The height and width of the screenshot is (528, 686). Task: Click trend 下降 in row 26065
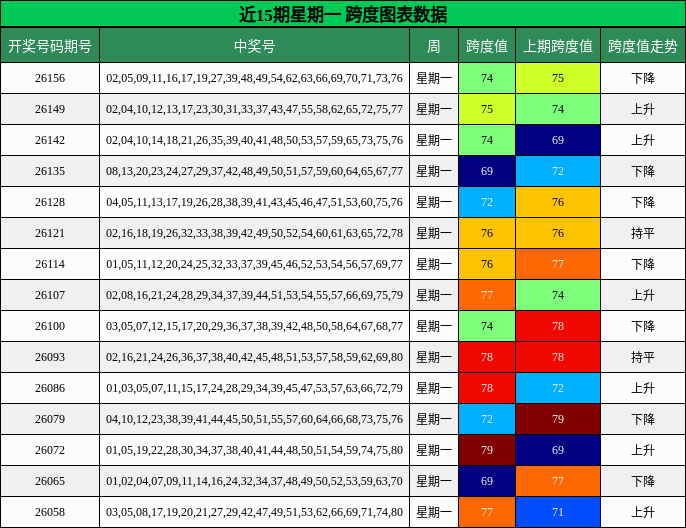click(x=643, y=482)
